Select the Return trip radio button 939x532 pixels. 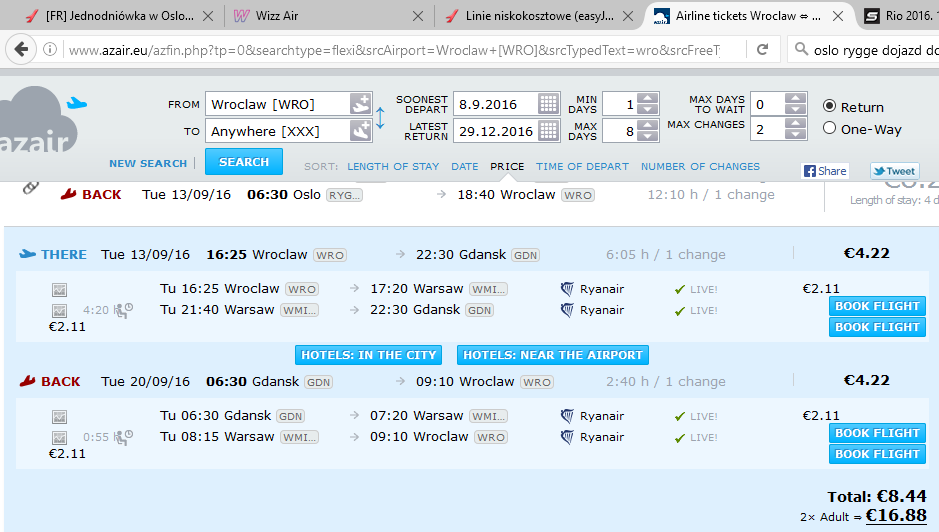829,106
